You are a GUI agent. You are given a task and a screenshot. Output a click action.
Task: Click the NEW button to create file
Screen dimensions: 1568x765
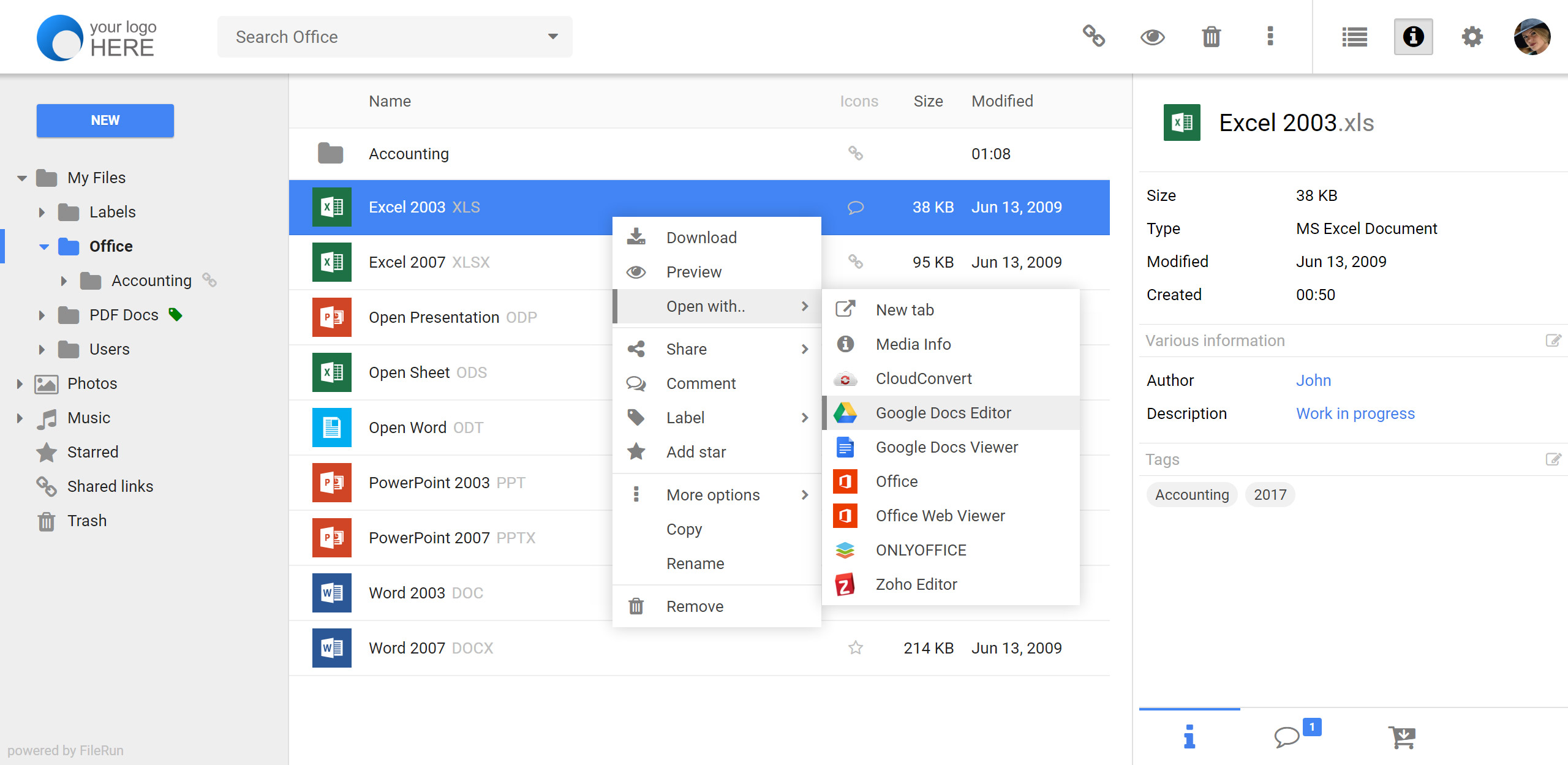[x=105, y=121]
